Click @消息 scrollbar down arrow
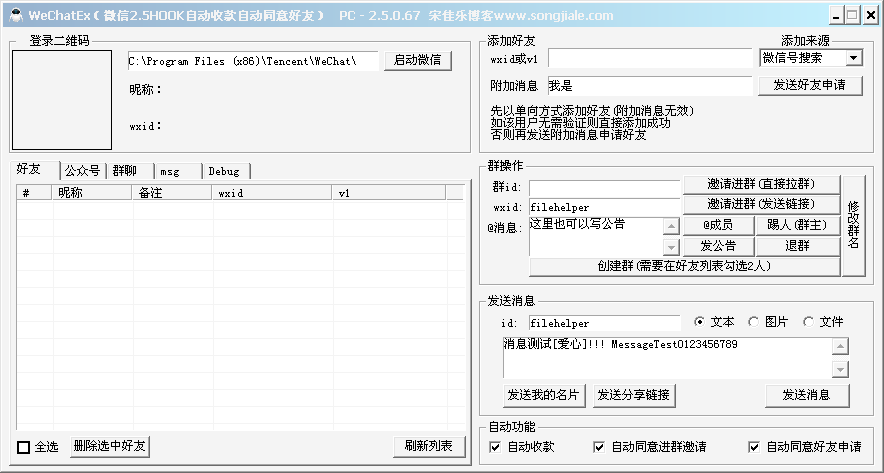Screen dimensions: 884x473 click(671, 247)
